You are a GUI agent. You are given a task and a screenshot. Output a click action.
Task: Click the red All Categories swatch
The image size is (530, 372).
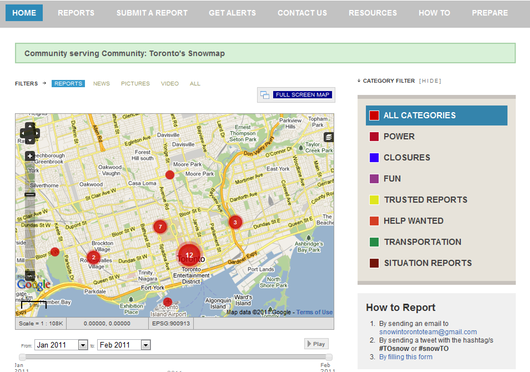[374, 115]
